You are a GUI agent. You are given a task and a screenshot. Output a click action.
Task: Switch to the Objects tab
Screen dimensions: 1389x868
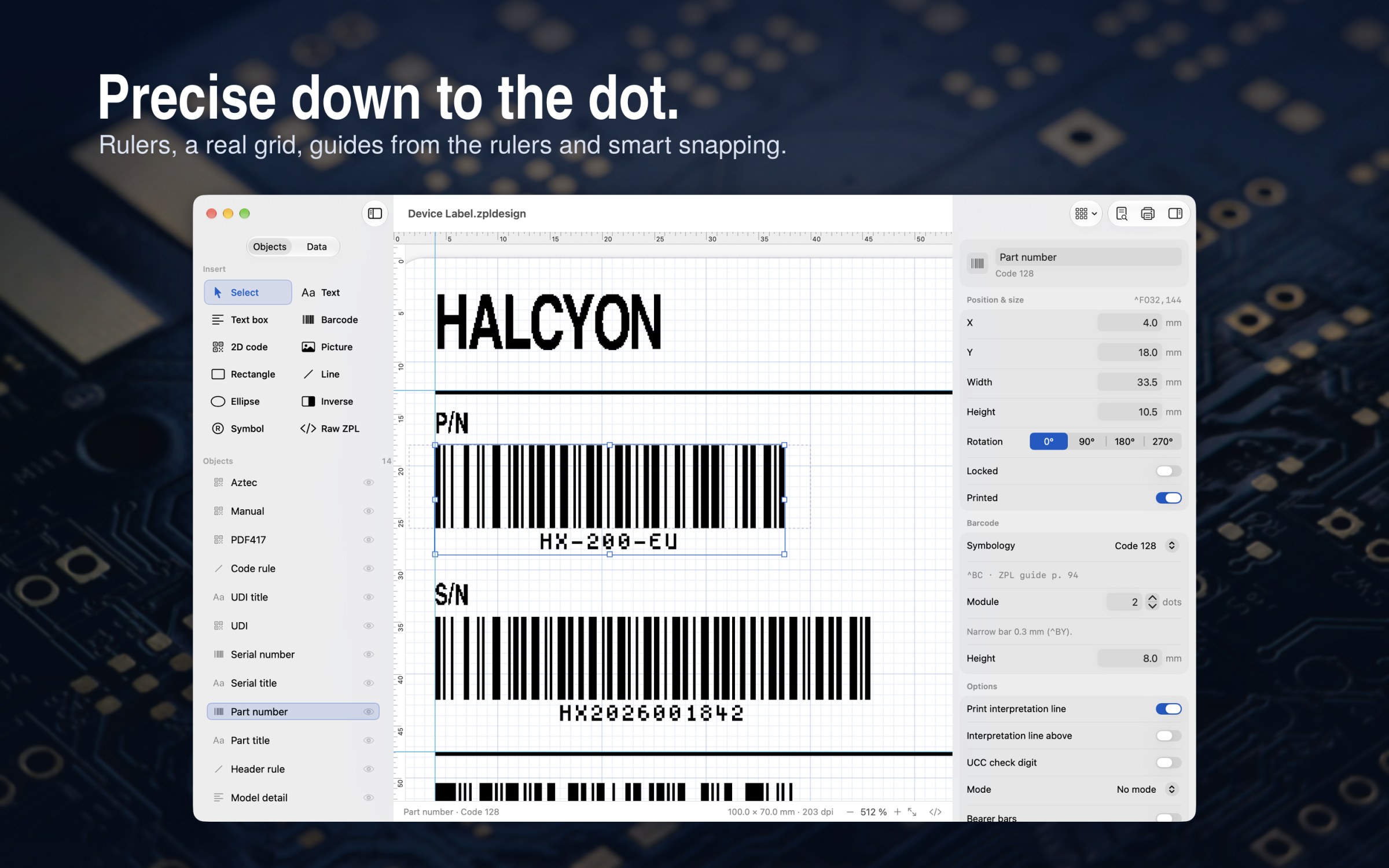coord(270,247)
